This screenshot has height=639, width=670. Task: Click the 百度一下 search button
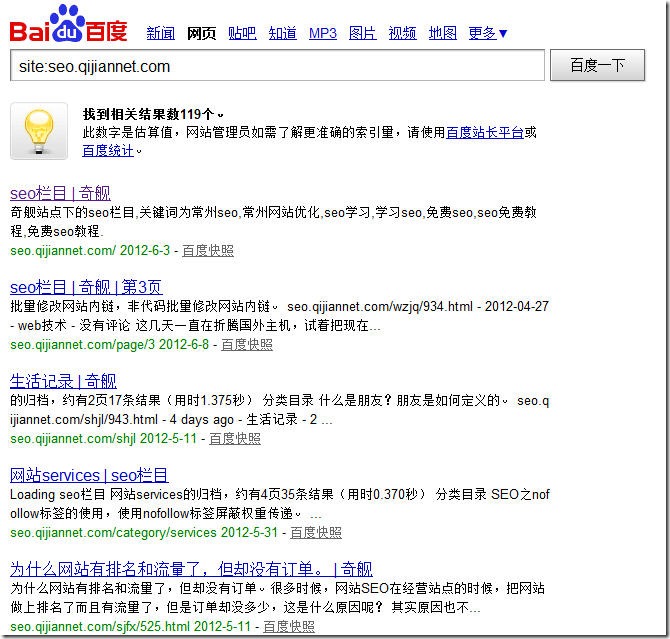click(x=597, y=65)
